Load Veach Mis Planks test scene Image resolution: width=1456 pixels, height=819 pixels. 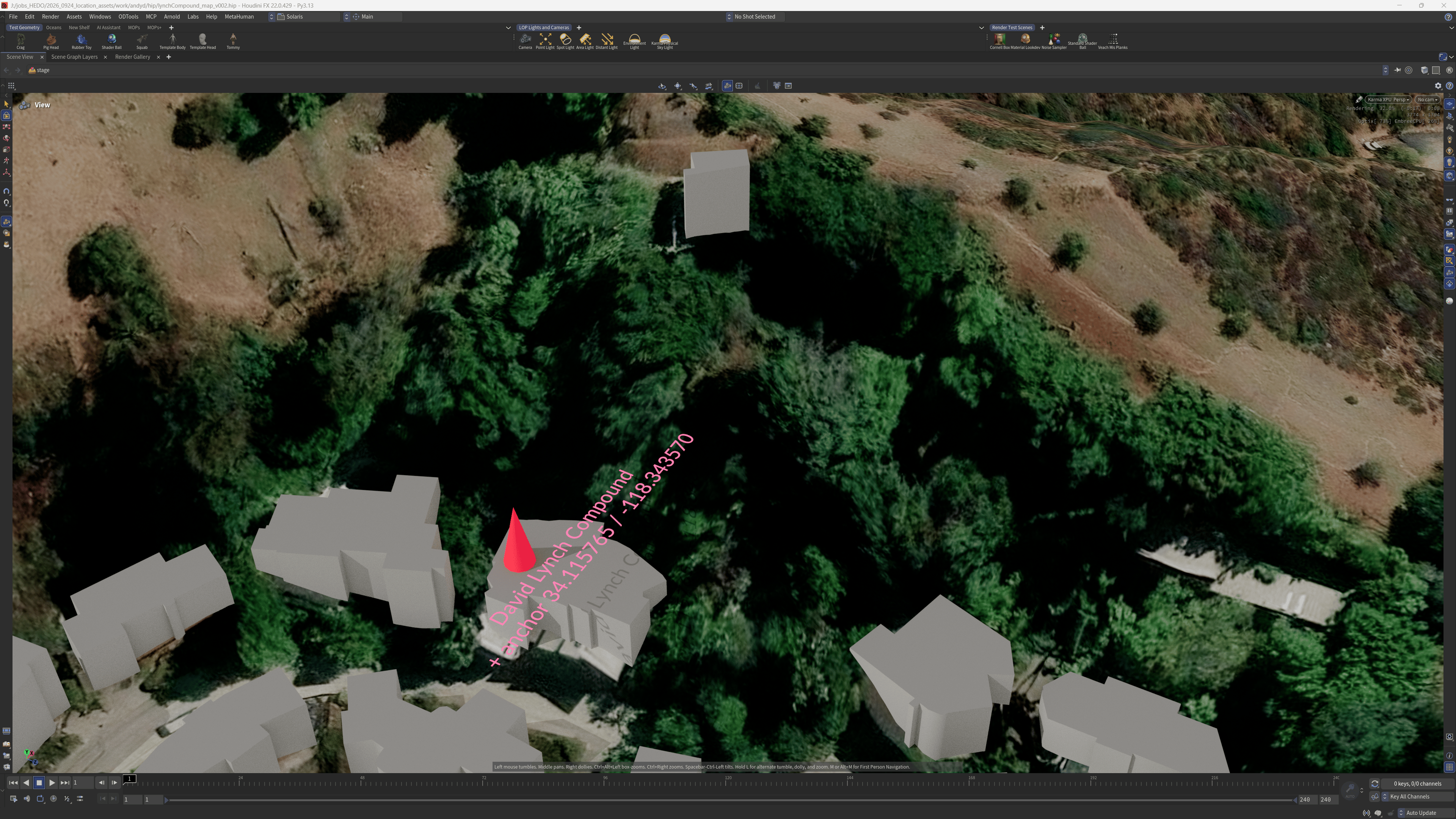point(1112,41)
